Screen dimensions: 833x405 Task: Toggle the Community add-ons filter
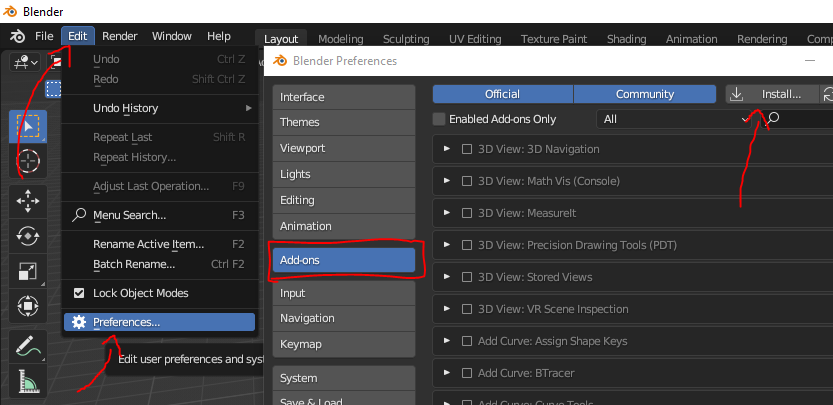644,94
